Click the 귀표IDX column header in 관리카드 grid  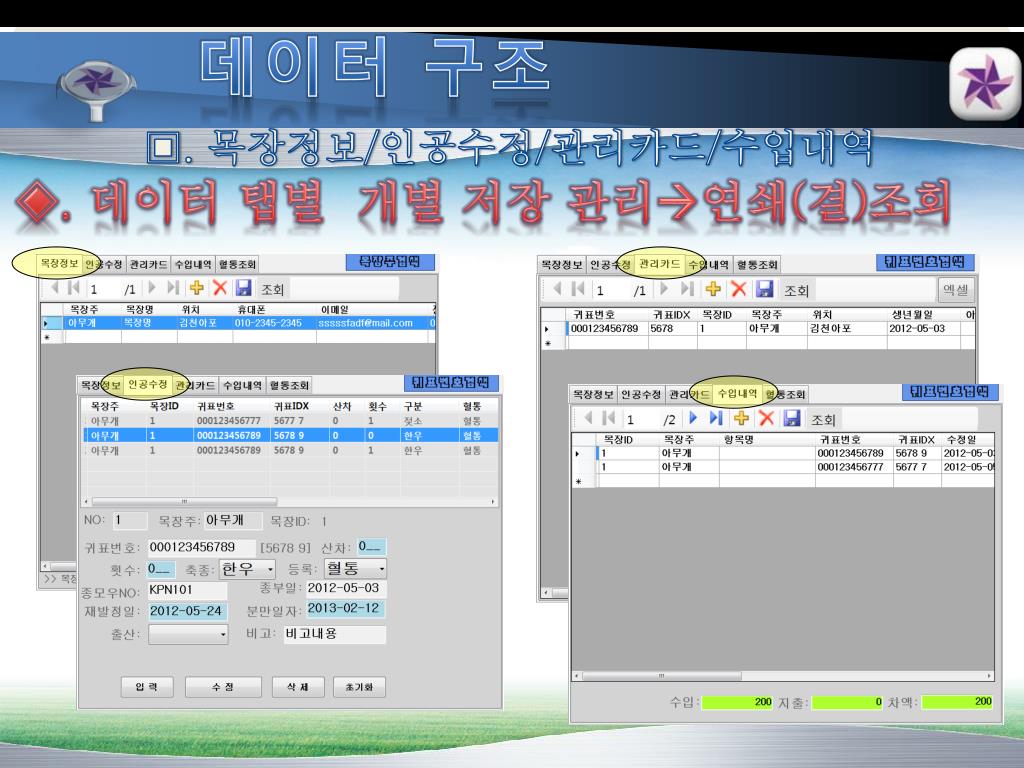[x=671, y=315]
